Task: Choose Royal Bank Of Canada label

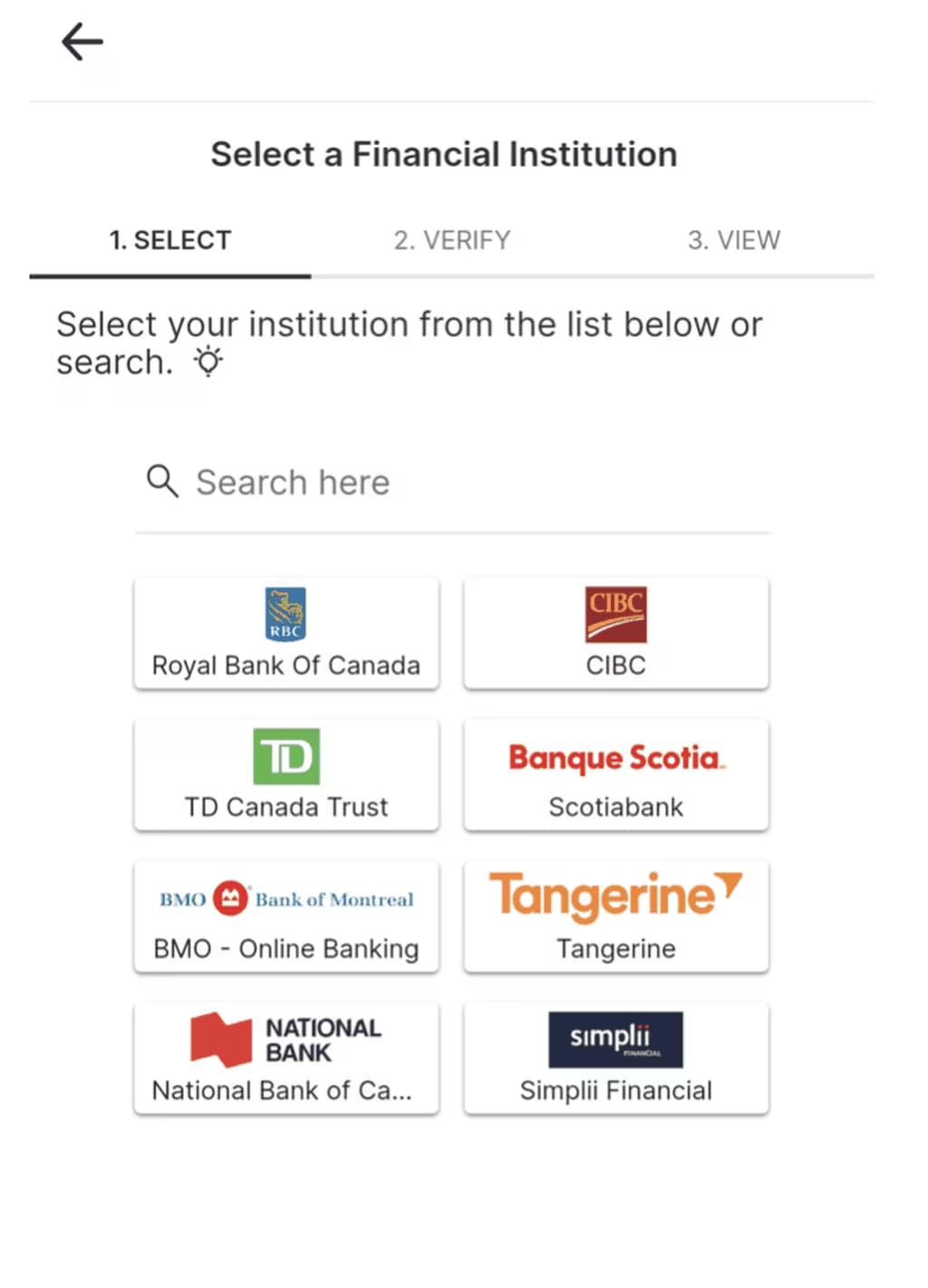Action: (x=286, y=665)
